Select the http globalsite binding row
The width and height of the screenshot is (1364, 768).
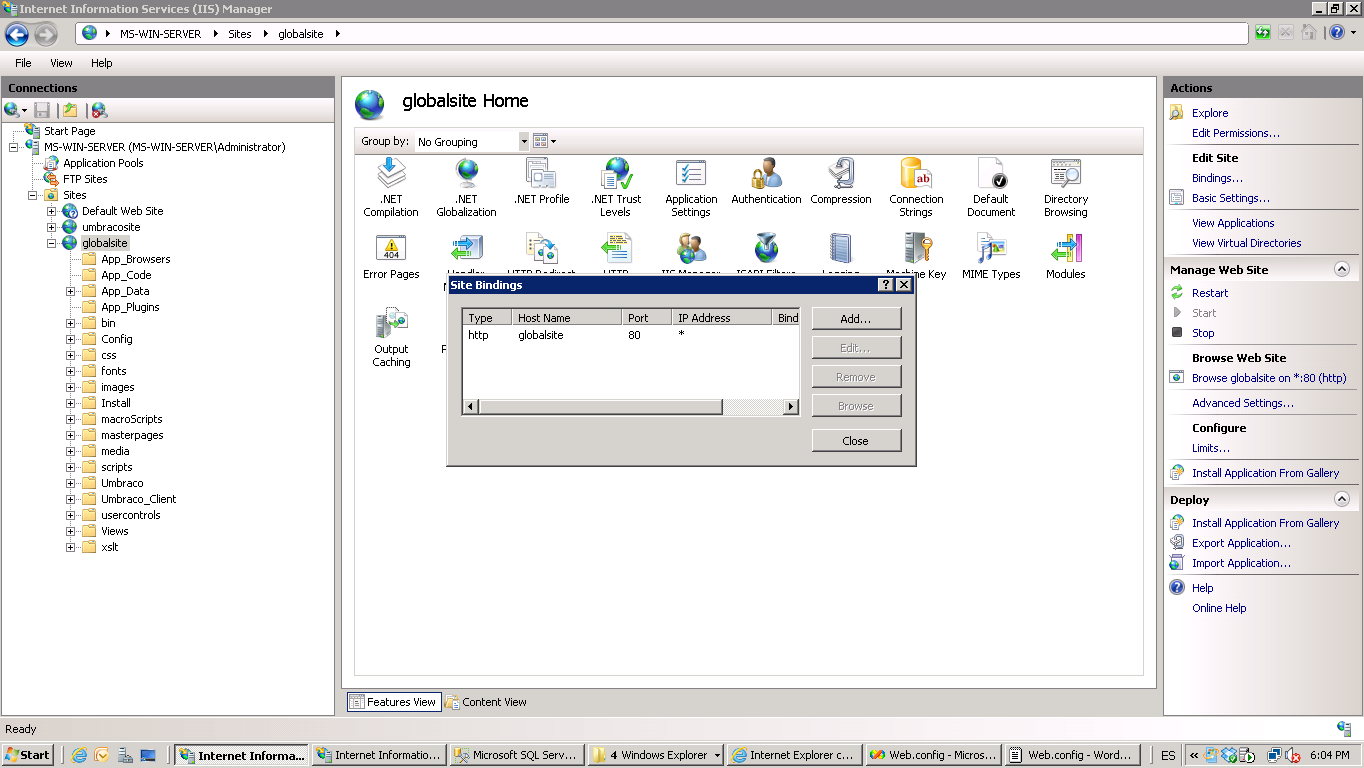tap(630, 335)
